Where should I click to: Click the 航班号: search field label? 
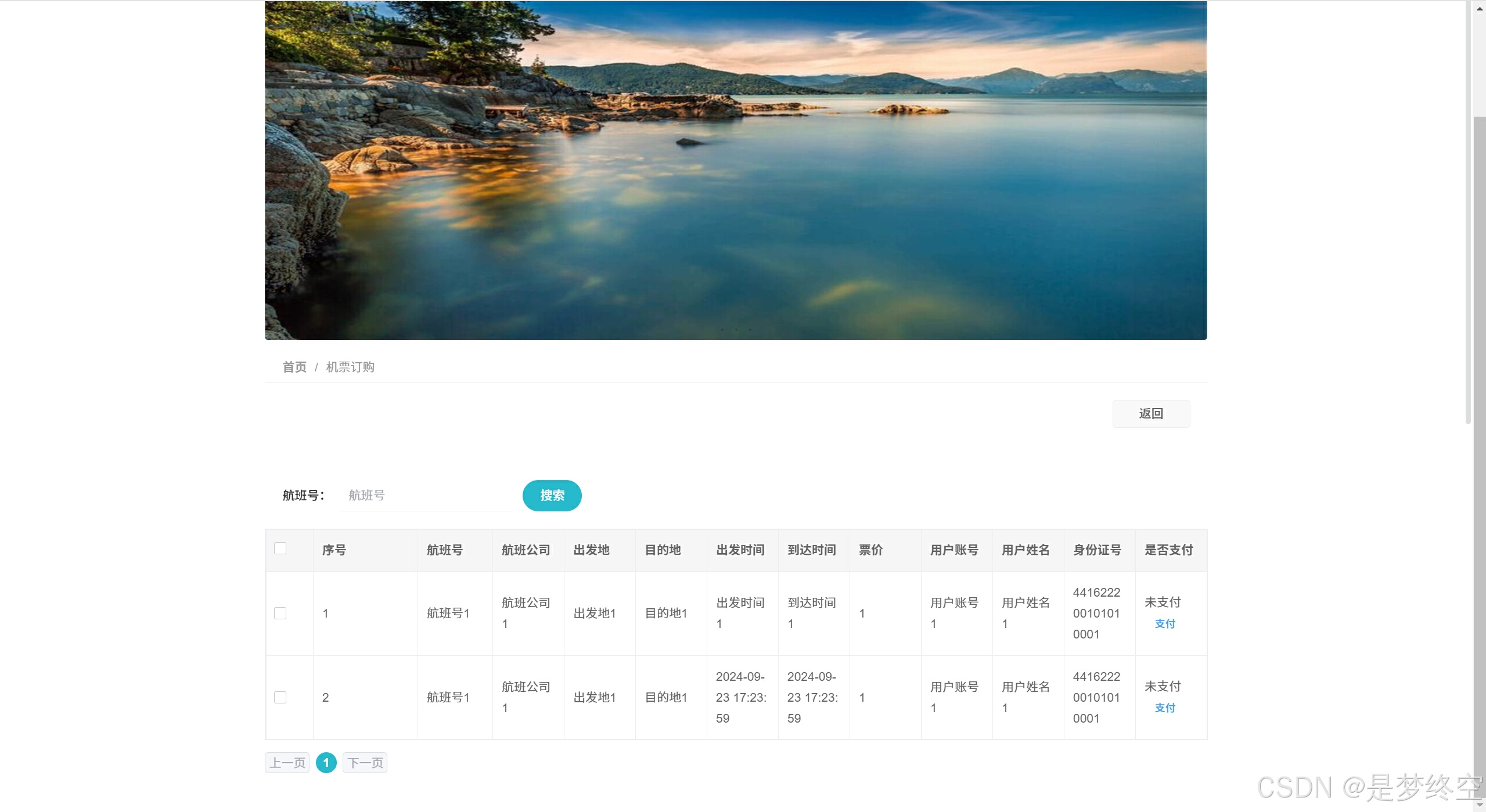pos(303,496)
